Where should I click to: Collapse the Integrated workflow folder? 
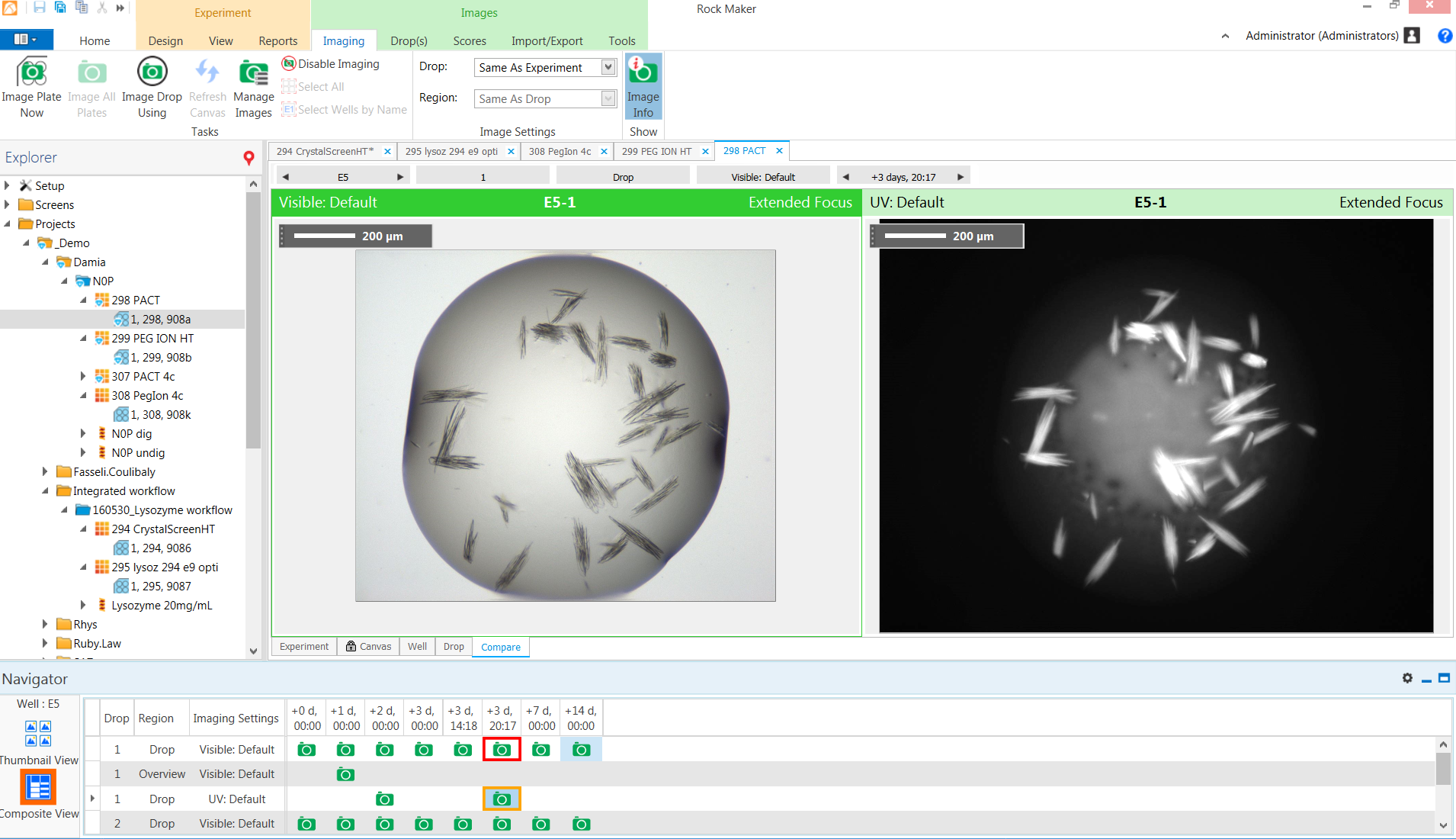coord(45,491)
